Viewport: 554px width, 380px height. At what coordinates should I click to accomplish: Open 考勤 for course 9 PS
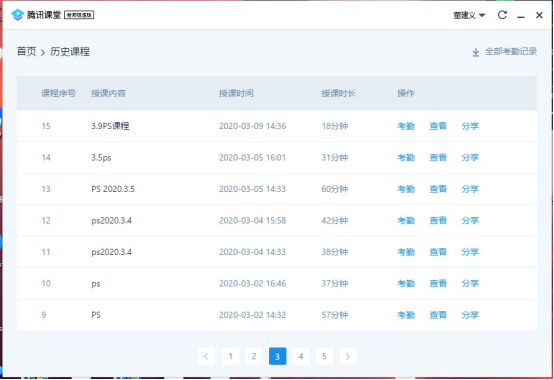pyautogui.click(x=406, y=315)
